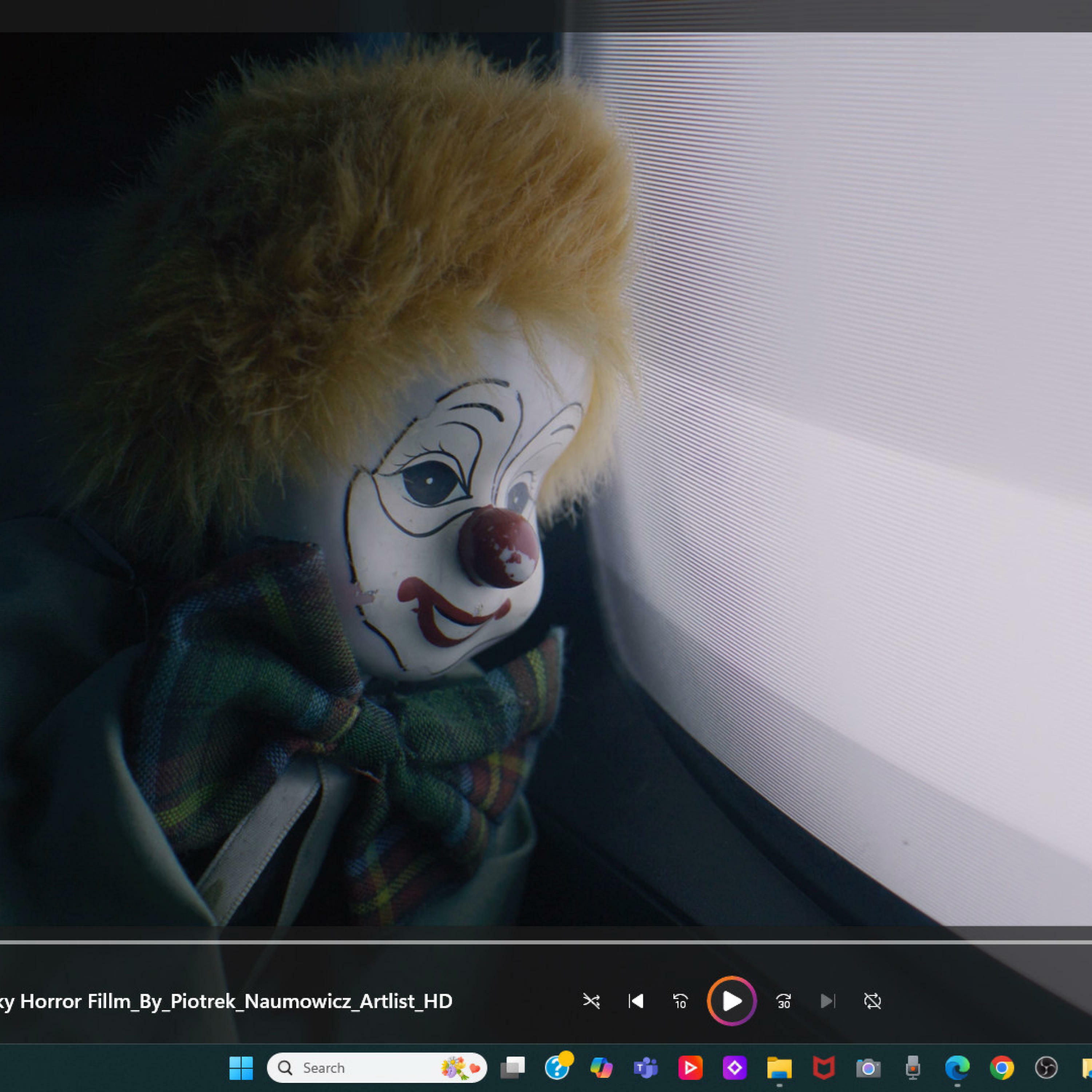Toggle the repeat mode icon
The image size is (1092, 1092).
(872, 1001)
